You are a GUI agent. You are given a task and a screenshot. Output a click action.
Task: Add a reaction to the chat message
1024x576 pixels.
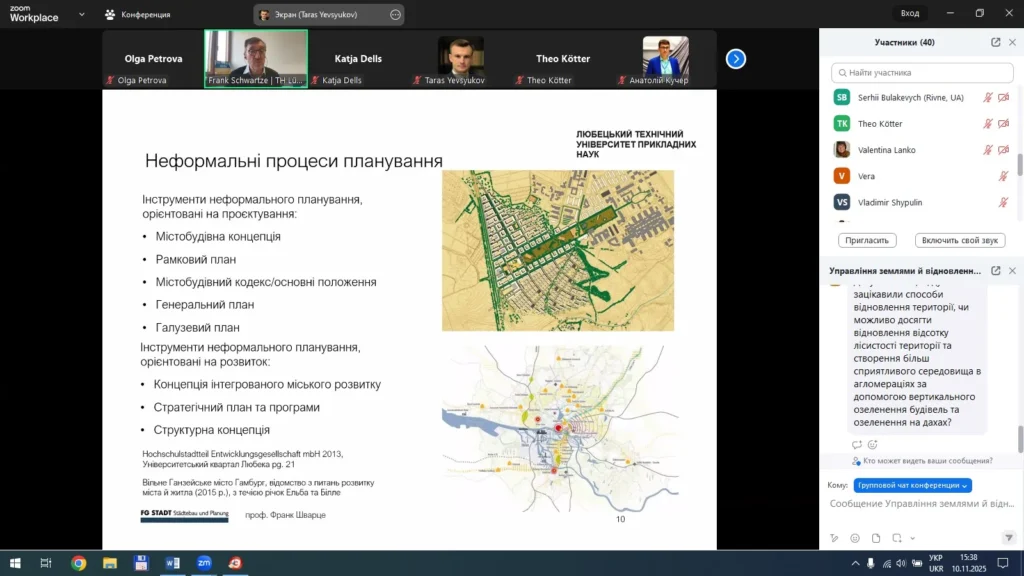click(x=872, y=444)
